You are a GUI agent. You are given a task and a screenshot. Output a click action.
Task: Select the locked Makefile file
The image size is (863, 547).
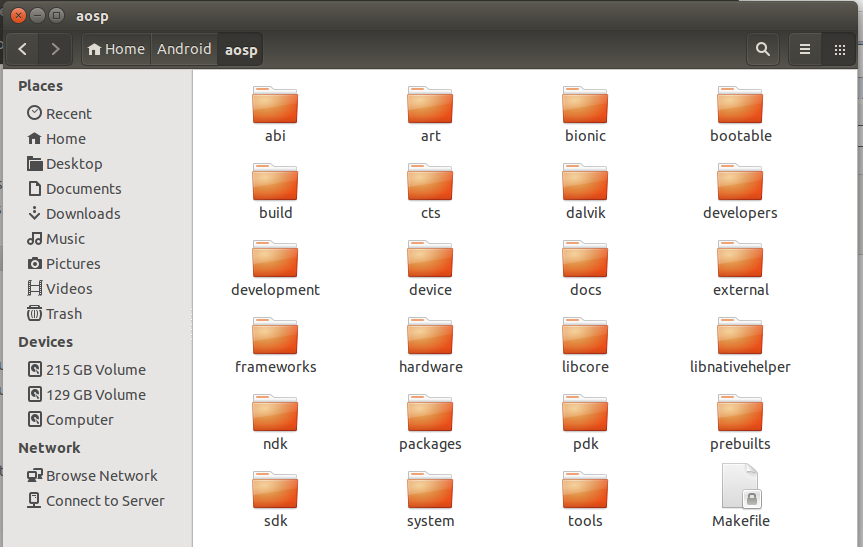tap(741, 495)
